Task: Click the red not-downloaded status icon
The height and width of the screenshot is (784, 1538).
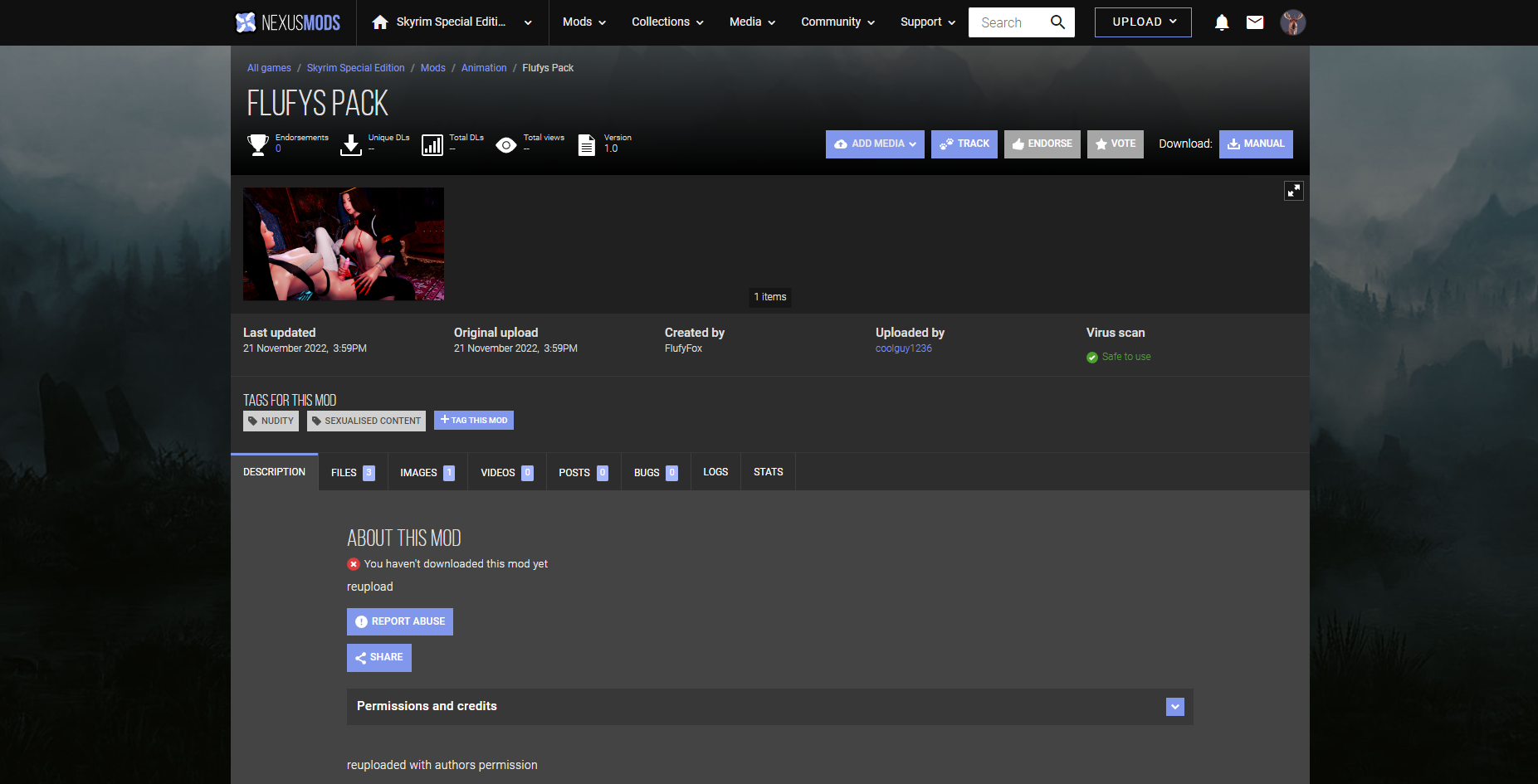Action: click(354, 564)
